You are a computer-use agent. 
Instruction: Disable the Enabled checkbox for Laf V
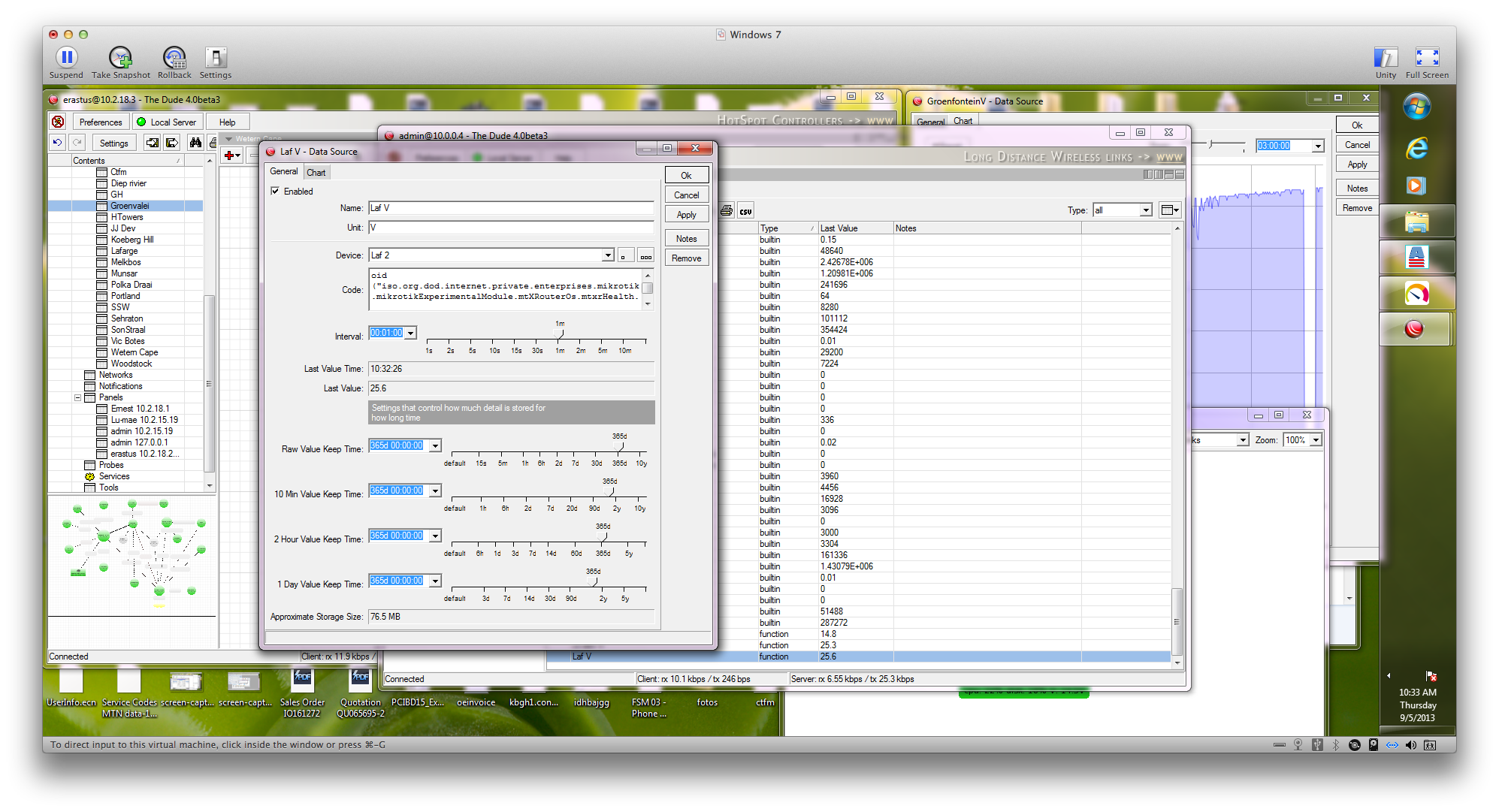coord(276,191)
